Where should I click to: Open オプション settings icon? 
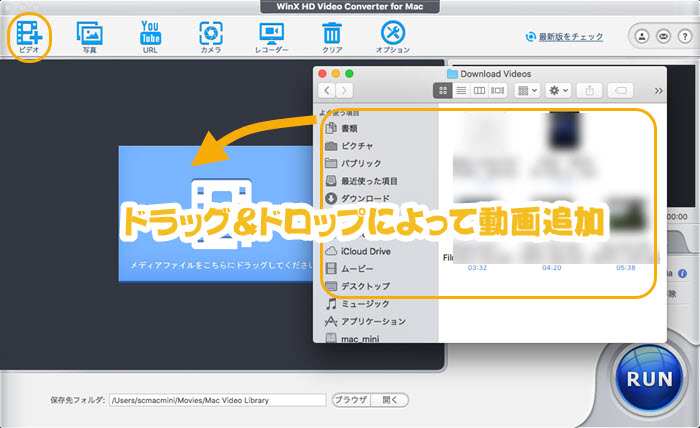click(x=393, y=37)
